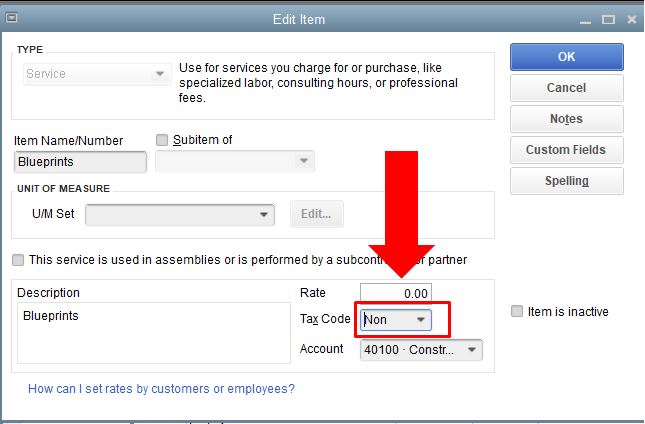
Task: Open the rates by customers help link
Action: [161, 389]
